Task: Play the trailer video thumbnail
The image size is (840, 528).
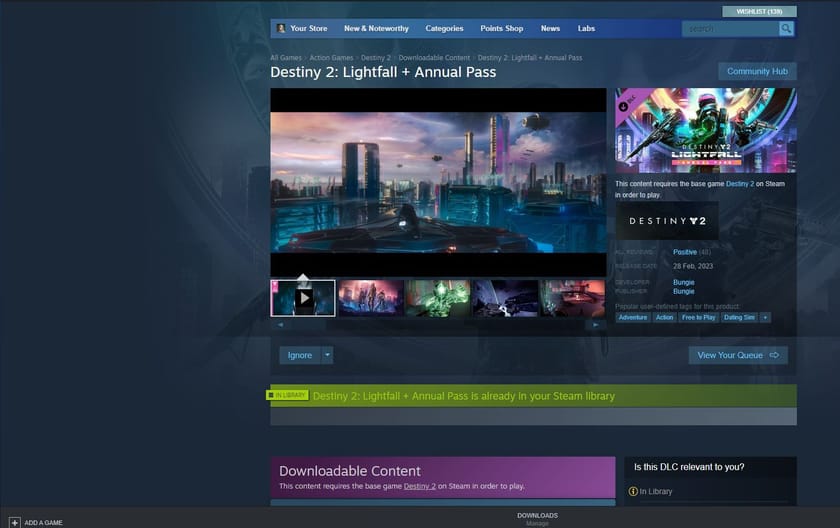Action: coord(304,297)
